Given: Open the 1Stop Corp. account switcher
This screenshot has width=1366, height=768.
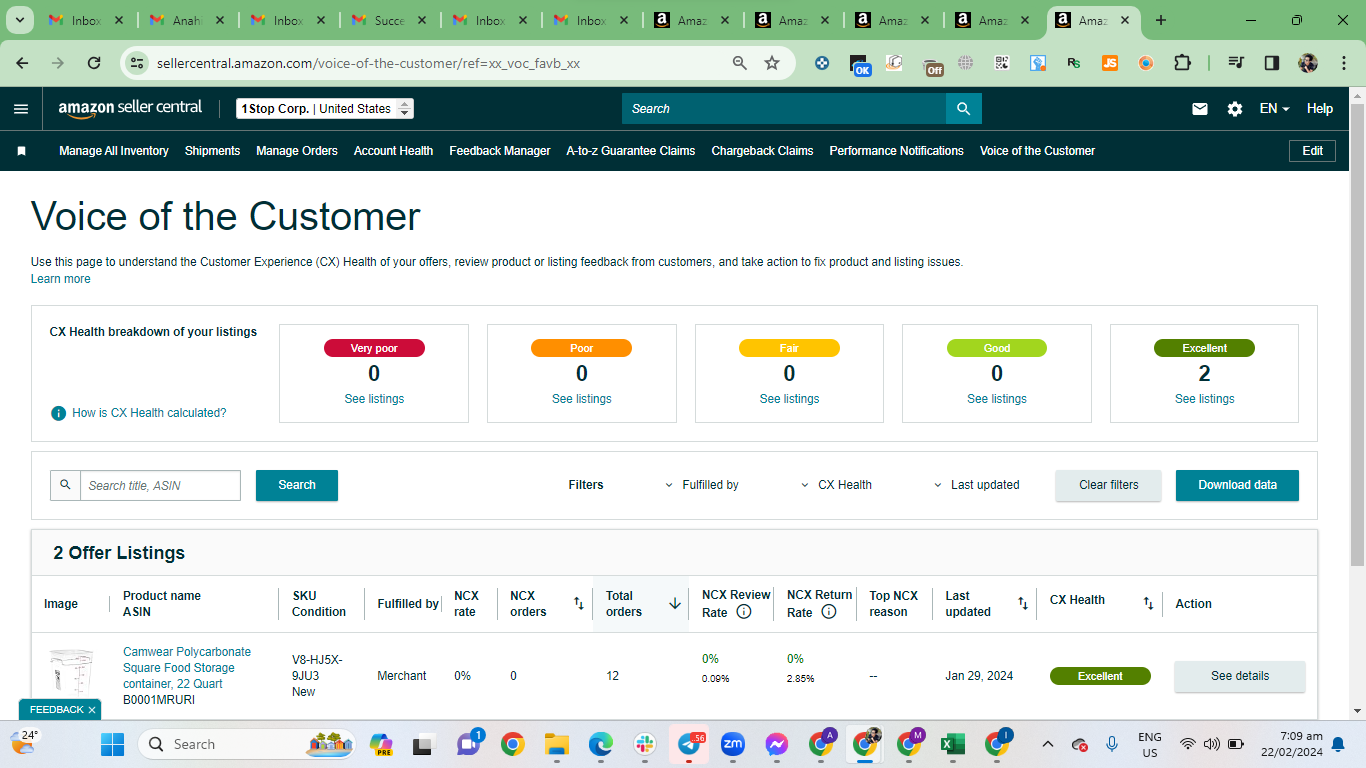Looking at the screenshot, I should 325,109.
